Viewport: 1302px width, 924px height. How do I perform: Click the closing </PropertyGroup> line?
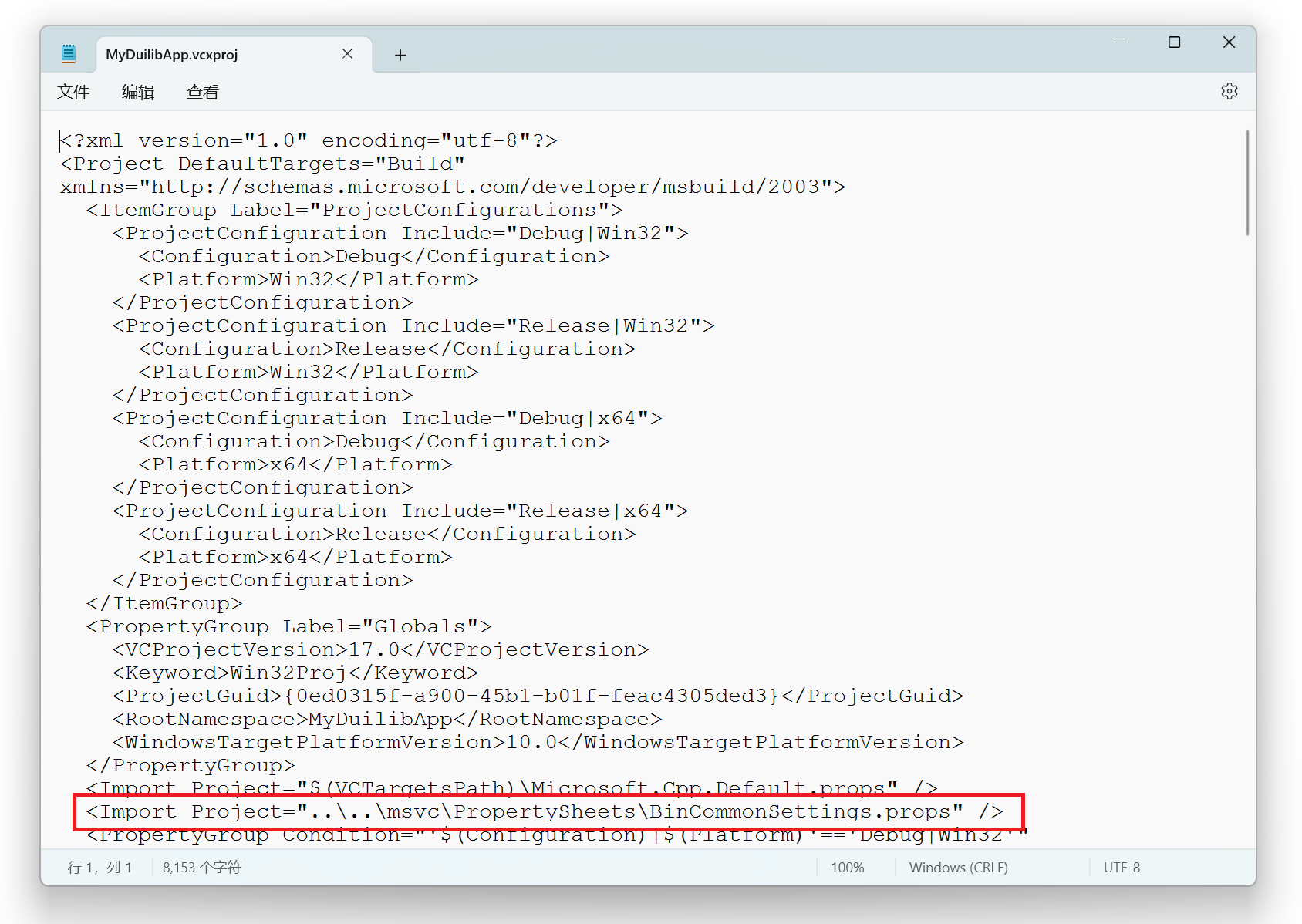(x=191, y=765)
